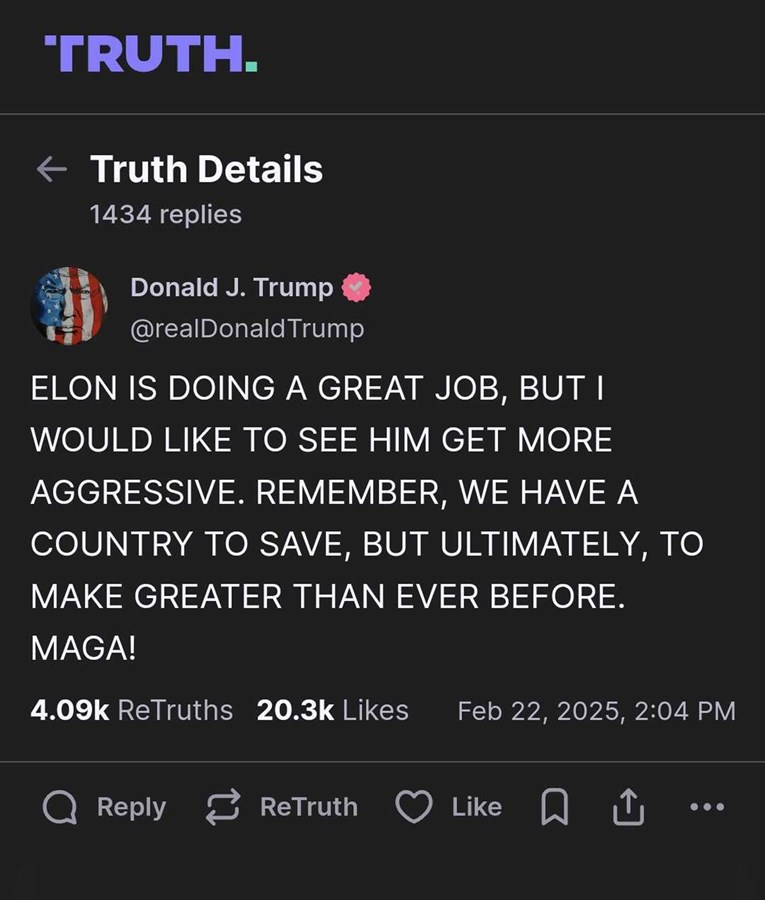
Task: Click the ReTruth text label
Action: point(308,807)
